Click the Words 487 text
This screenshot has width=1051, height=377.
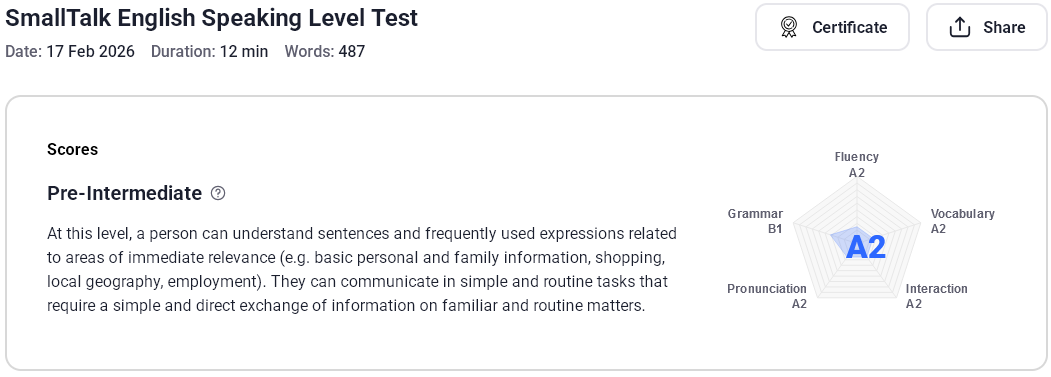click(x=325, y=52)
